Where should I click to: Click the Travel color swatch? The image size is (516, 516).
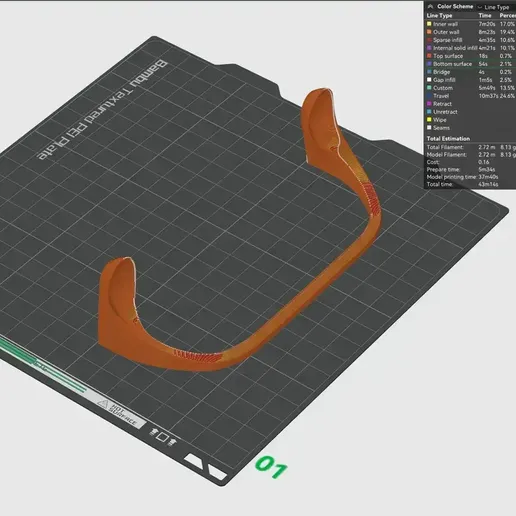click(429, 96)
